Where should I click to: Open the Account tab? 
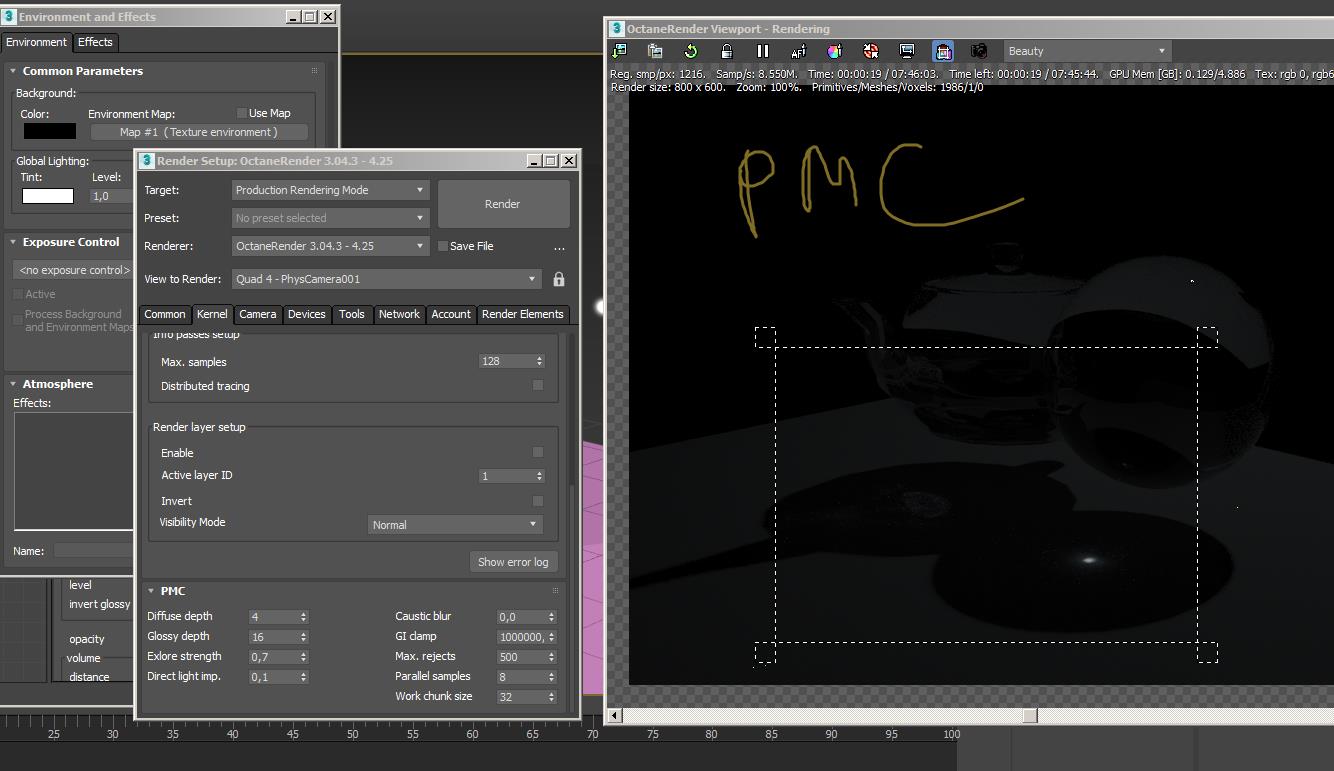(451, 314)
